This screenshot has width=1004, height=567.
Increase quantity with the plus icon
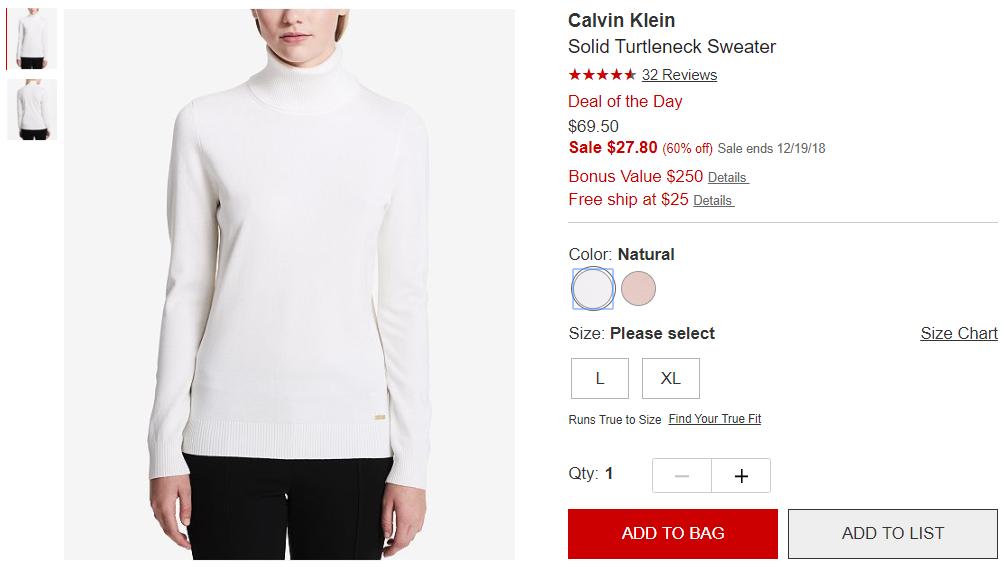pyautogui.click(x=741, y=475)
